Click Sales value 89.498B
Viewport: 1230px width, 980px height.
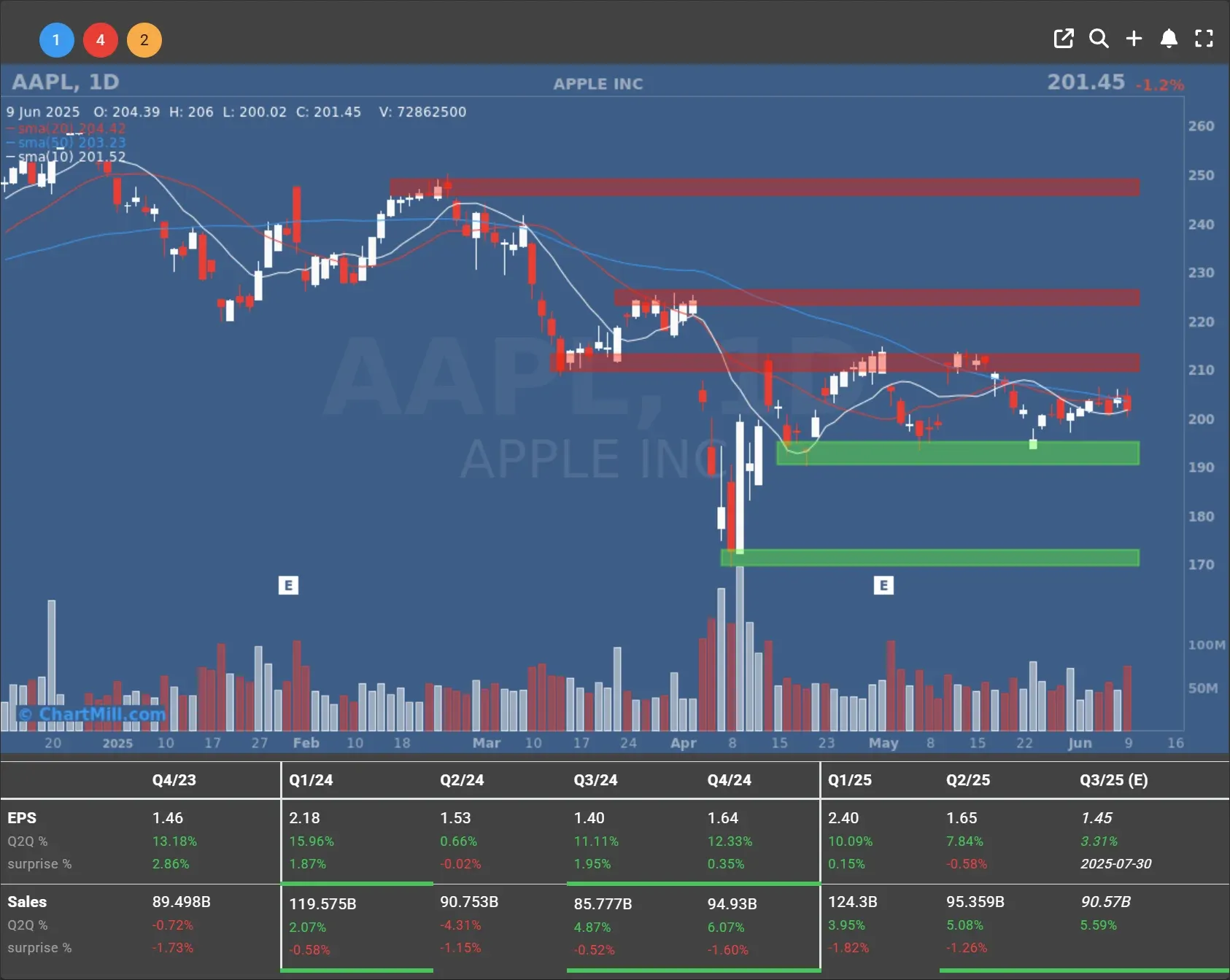(x=181, y=902)
